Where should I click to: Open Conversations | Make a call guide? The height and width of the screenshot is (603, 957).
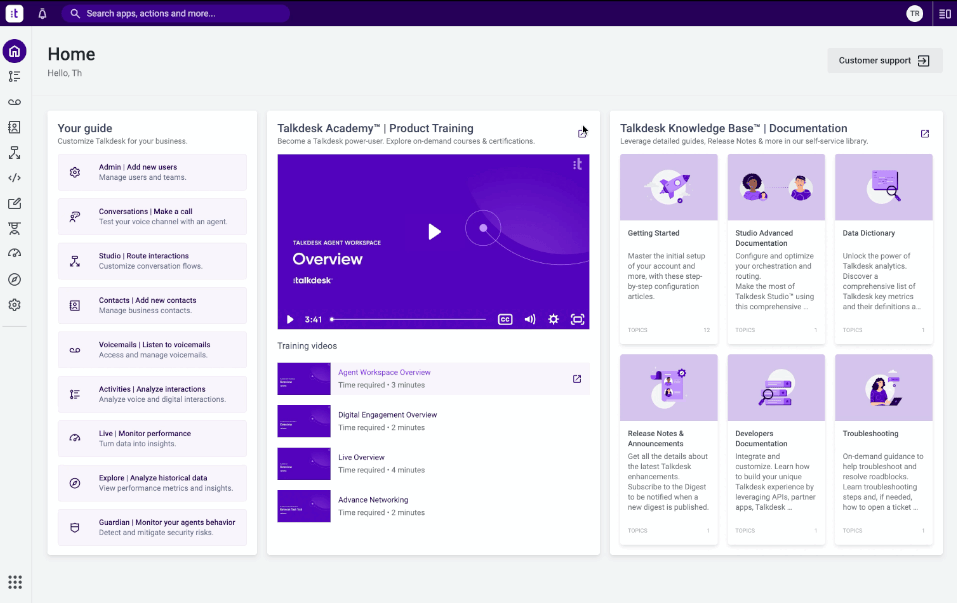point(153,217)
